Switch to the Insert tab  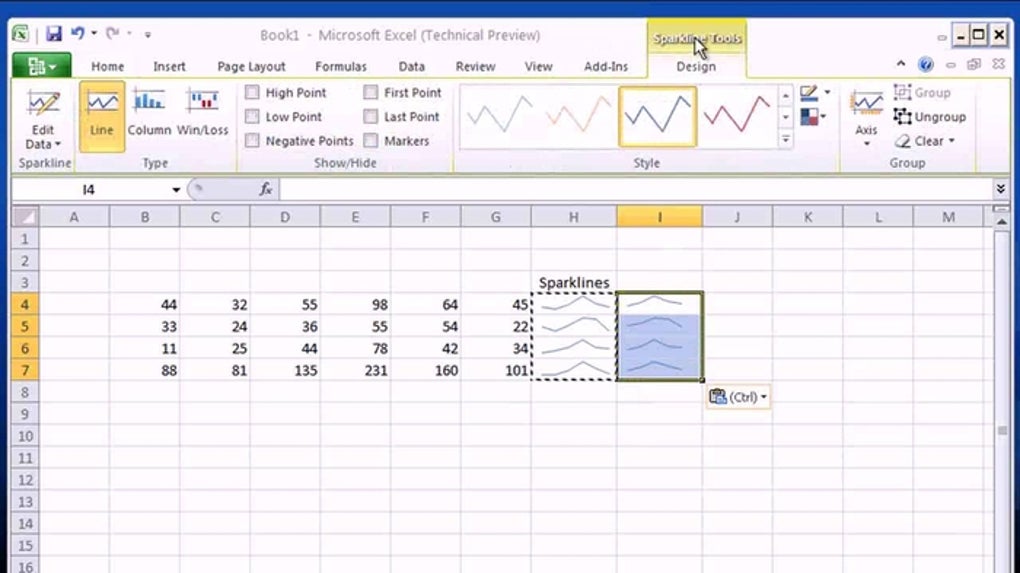(169, 66)
